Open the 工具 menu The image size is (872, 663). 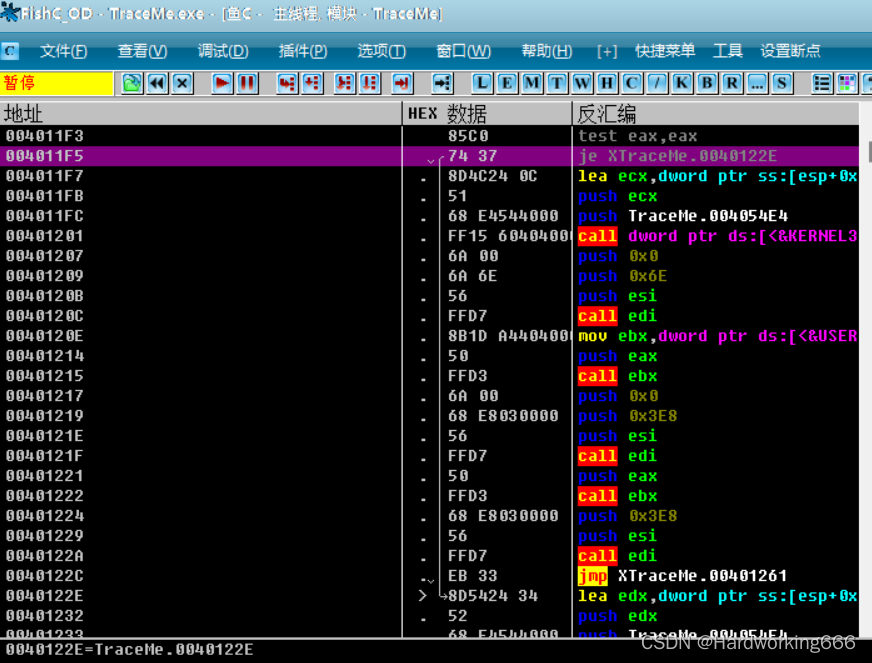(727, 51)
